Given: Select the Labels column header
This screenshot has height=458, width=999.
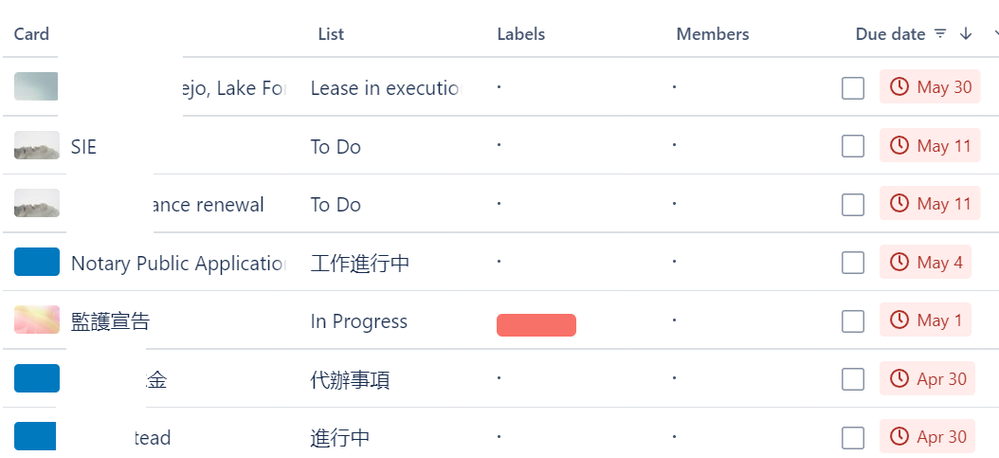Looking at the screenshot, I should [x=521, y=34].
